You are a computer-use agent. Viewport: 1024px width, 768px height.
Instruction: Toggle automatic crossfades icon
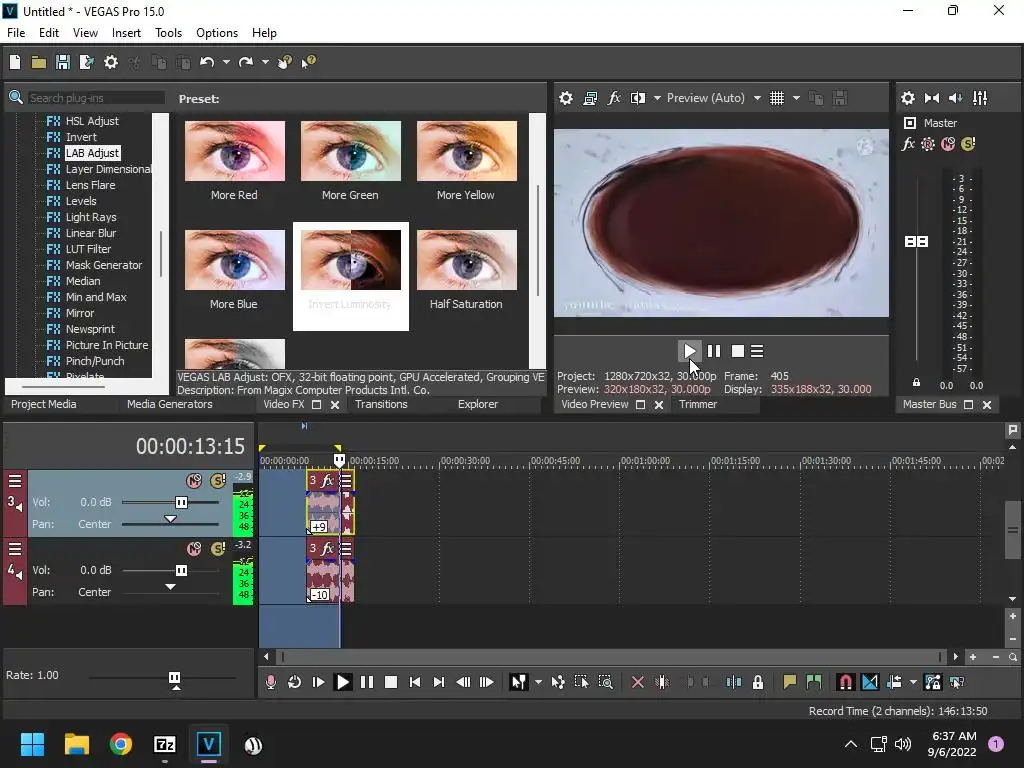[870, 682]
